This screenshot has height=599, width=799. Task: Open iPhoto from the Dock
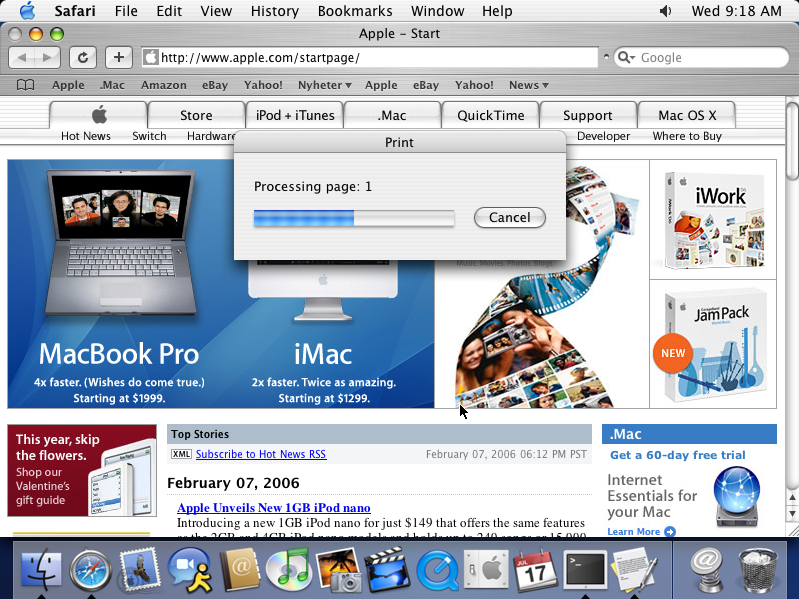pos(338,569)
